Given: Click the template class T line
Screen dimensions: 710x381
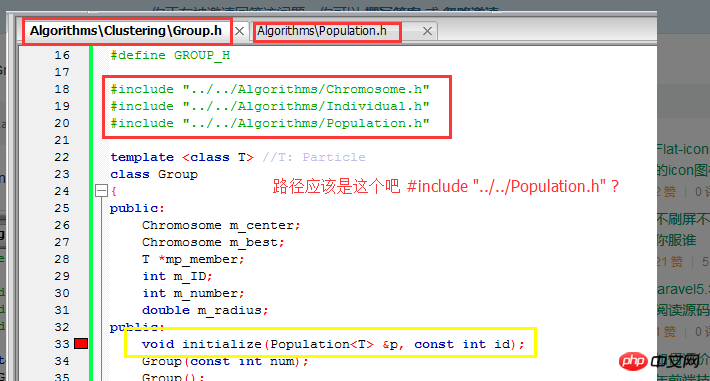Looking at the screenshot, I should (238, 157).
